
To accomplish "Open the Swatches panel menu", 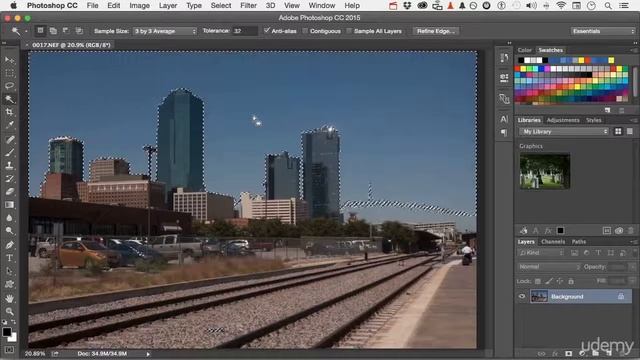I will click(633, 50).
